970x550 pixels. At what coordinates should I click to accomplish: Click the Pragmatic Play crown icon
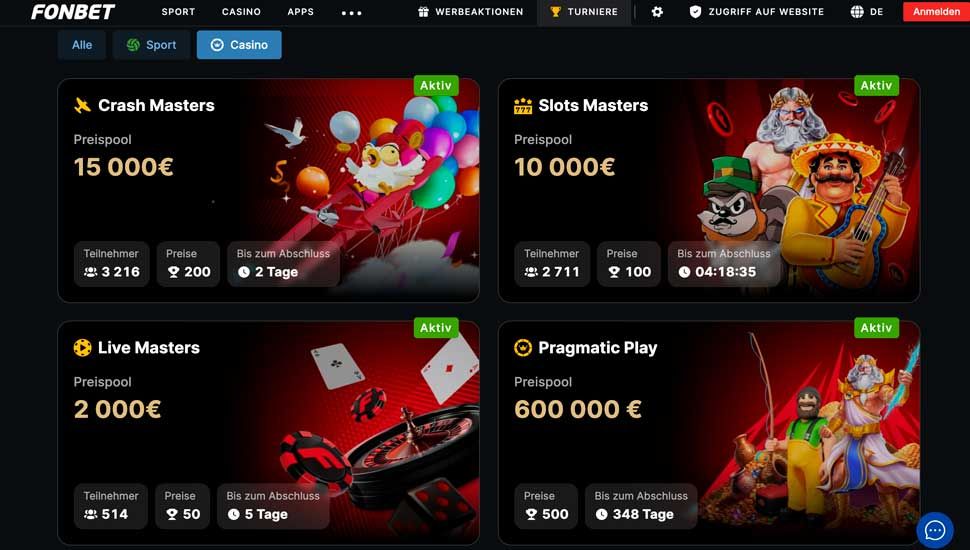[523, 348]
